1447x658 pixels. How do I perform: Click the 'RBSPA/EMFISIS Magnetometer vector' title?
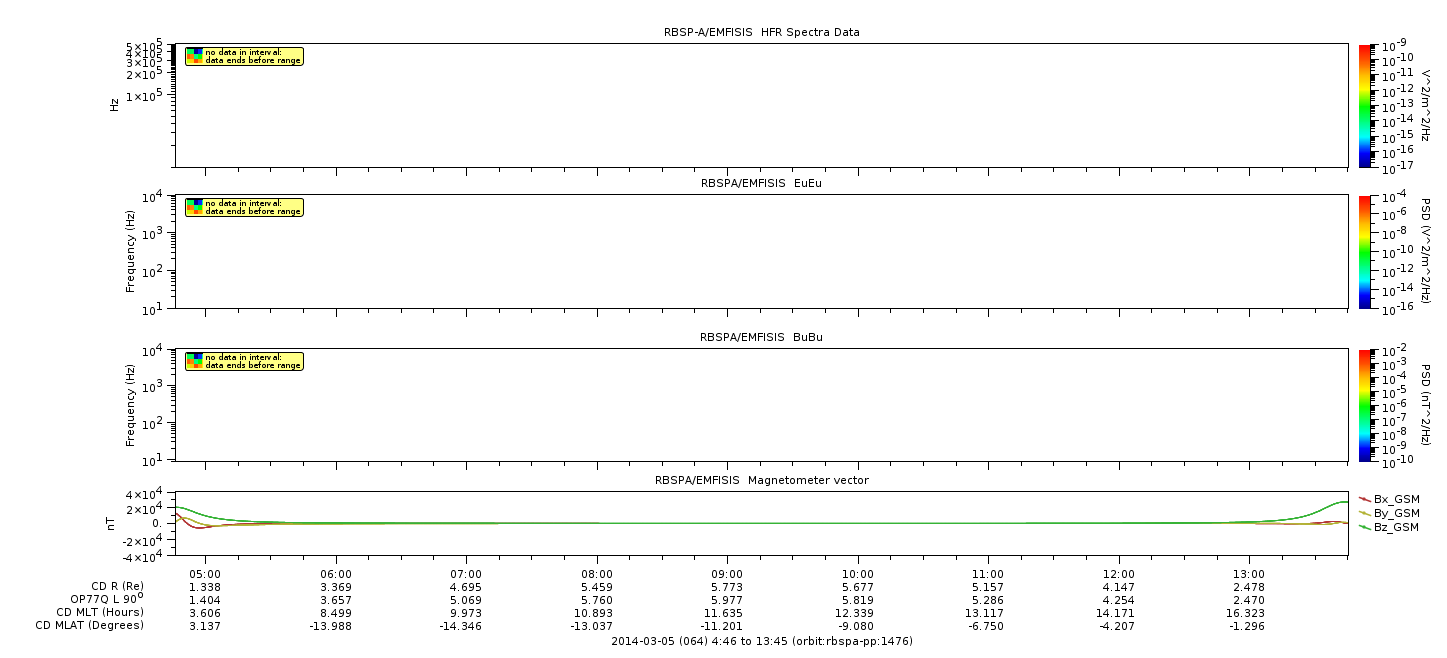click(761, 480)
